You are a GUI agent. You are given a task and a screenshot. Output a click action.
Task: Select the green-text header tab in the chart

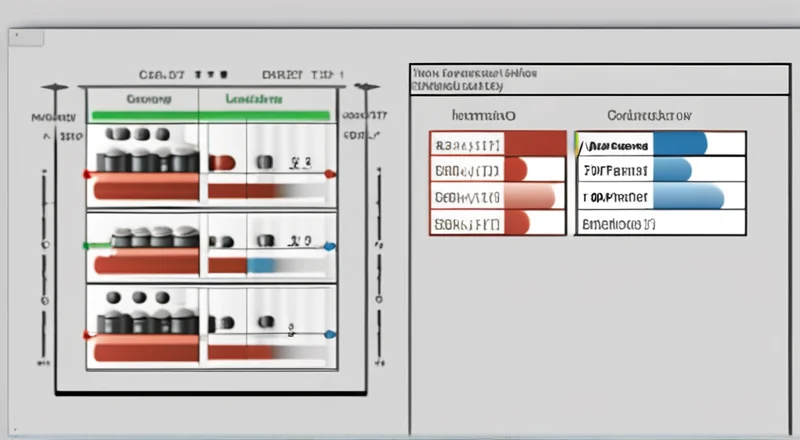pyautogui.click(x=253, y=100)
